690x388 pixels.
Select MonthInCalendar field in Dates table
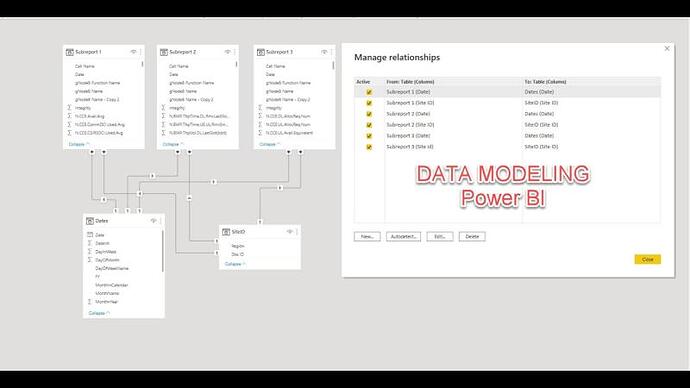[112, 285]
